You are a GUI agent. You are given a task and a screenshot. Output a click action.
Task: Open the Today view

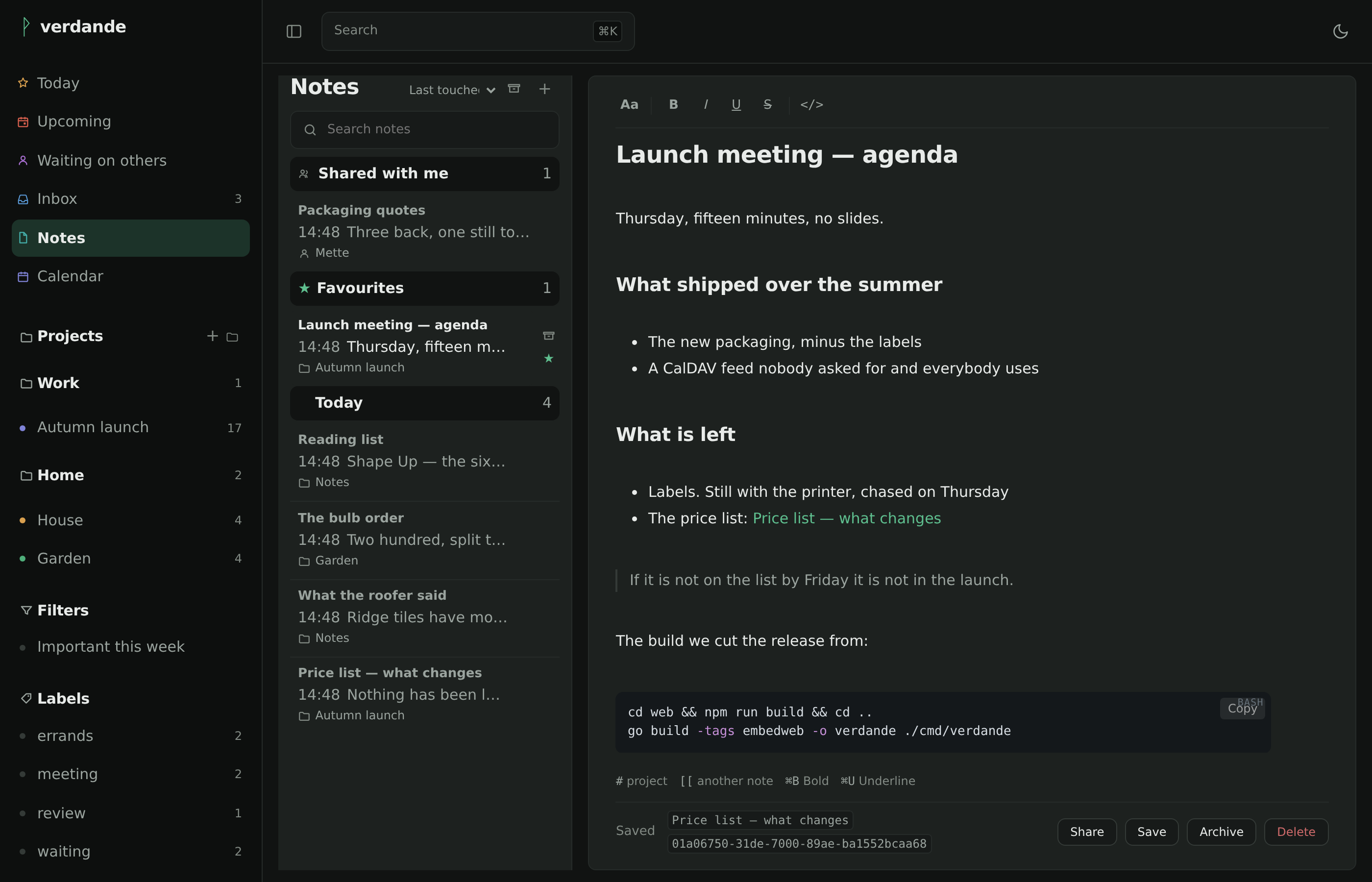point(130,83)
